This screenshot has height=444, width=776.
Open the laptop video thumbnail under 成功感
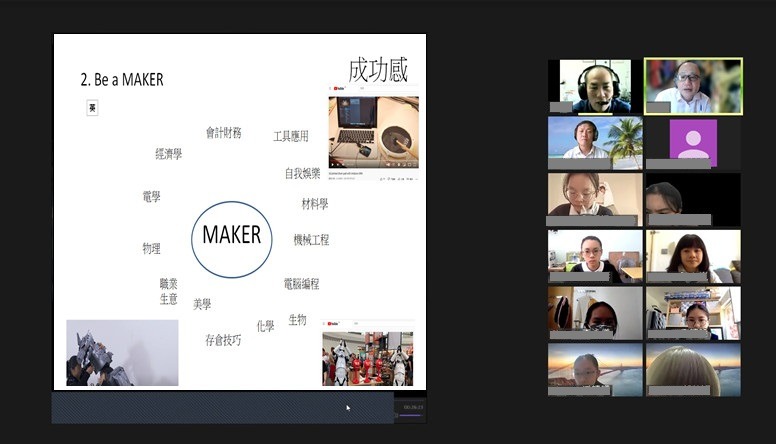(373, 132)
